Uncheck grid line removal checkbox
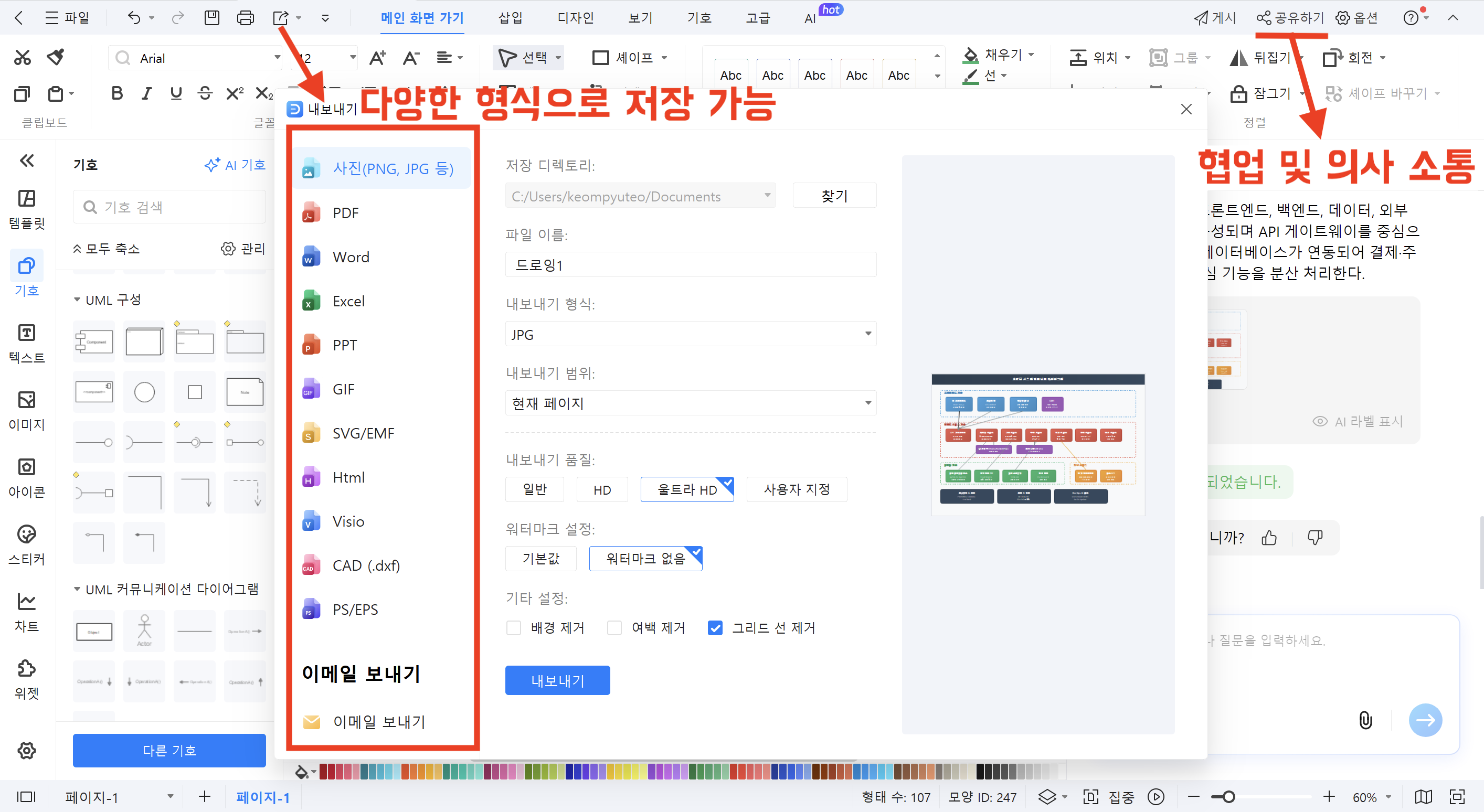 tap(715, 628)
